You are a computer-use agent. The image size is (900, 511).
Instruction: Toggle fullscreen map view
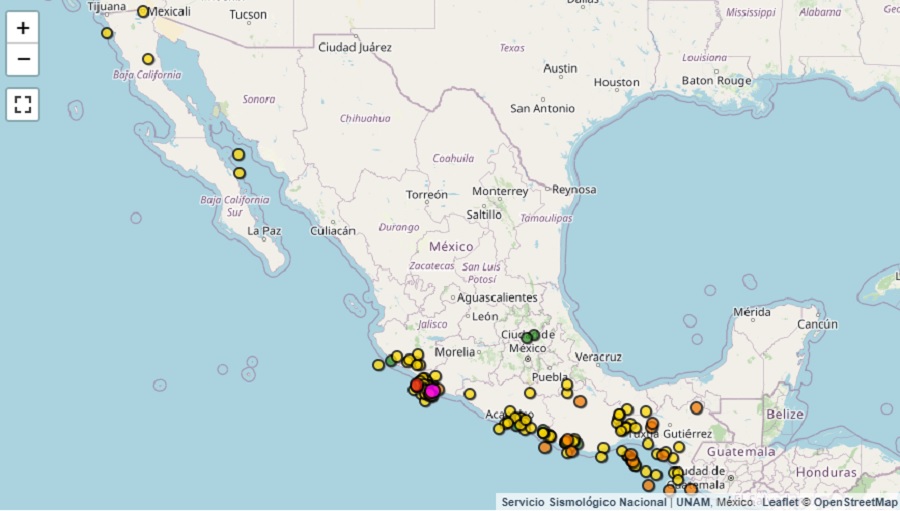tap(23, 104)
